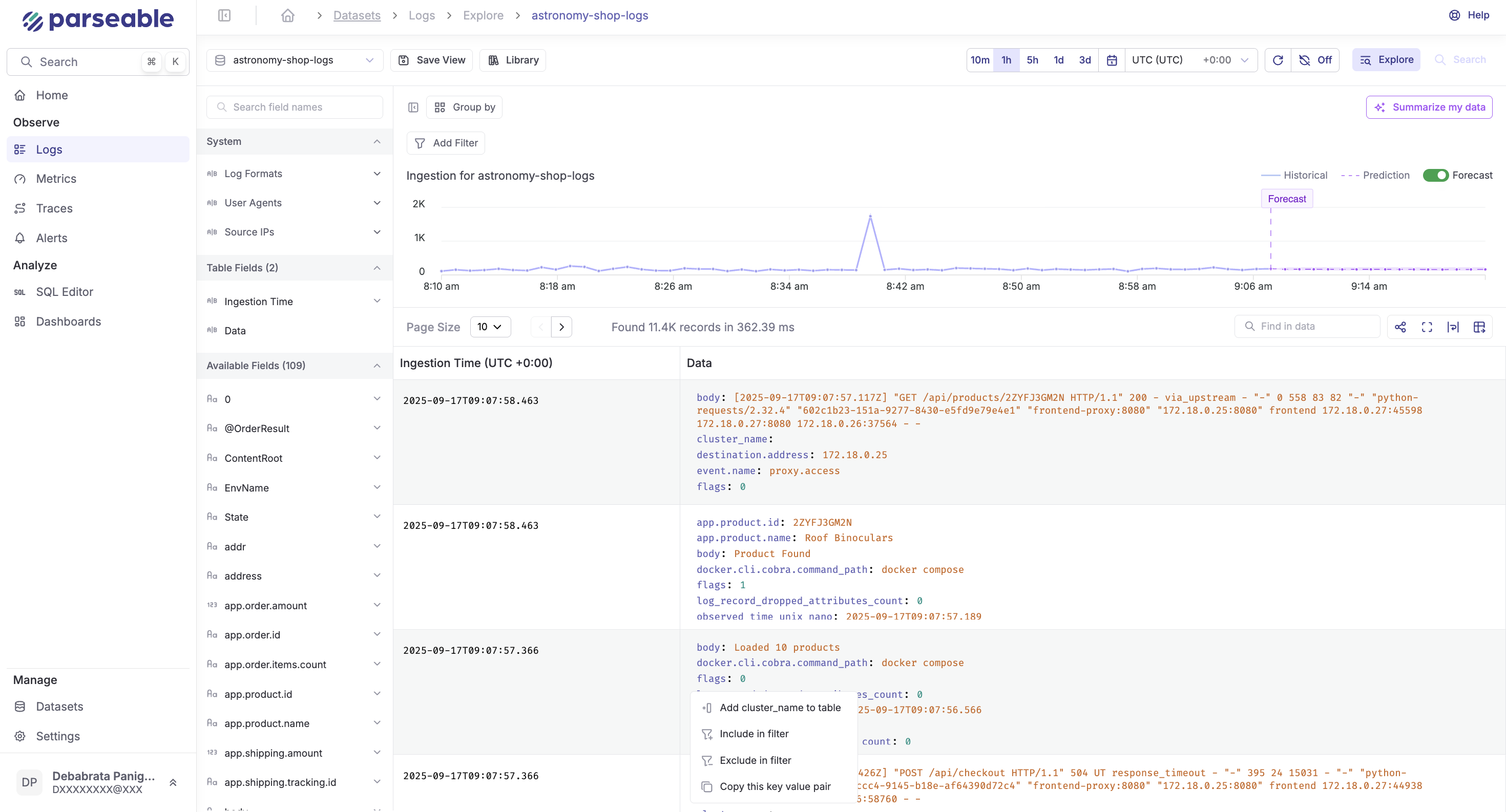Image resolution: width=1506 pixels, height=812 pixels.
Task: Go to next results page
Action: [x=561, y=327]
